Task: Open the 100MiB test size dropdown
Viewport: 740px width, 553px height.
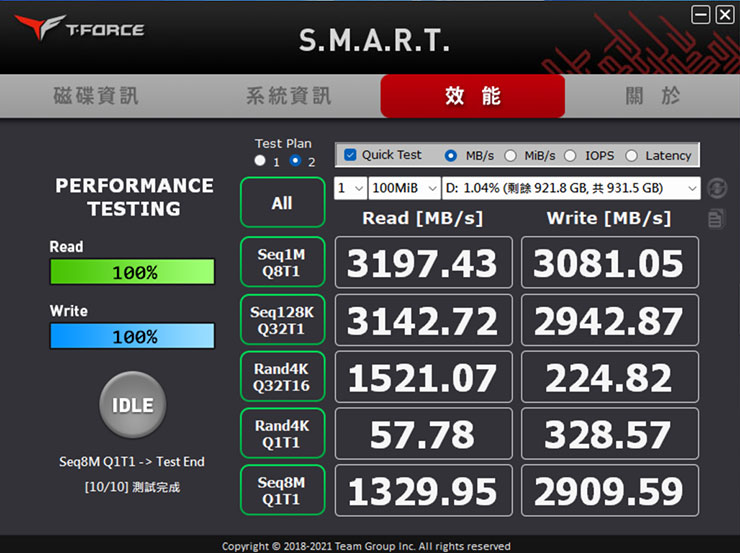Action: (x=404, y=188)
